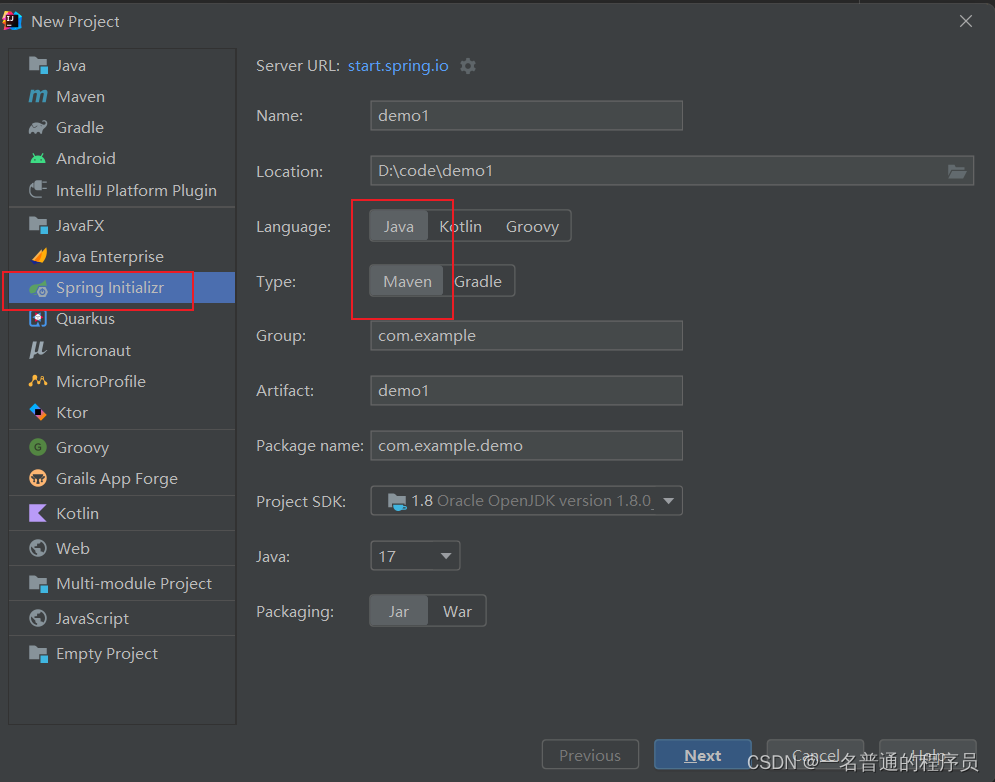This screenshot has width=995, height=782.
Task: Open the Project SDK dropdown
Action: coord(526,501)
